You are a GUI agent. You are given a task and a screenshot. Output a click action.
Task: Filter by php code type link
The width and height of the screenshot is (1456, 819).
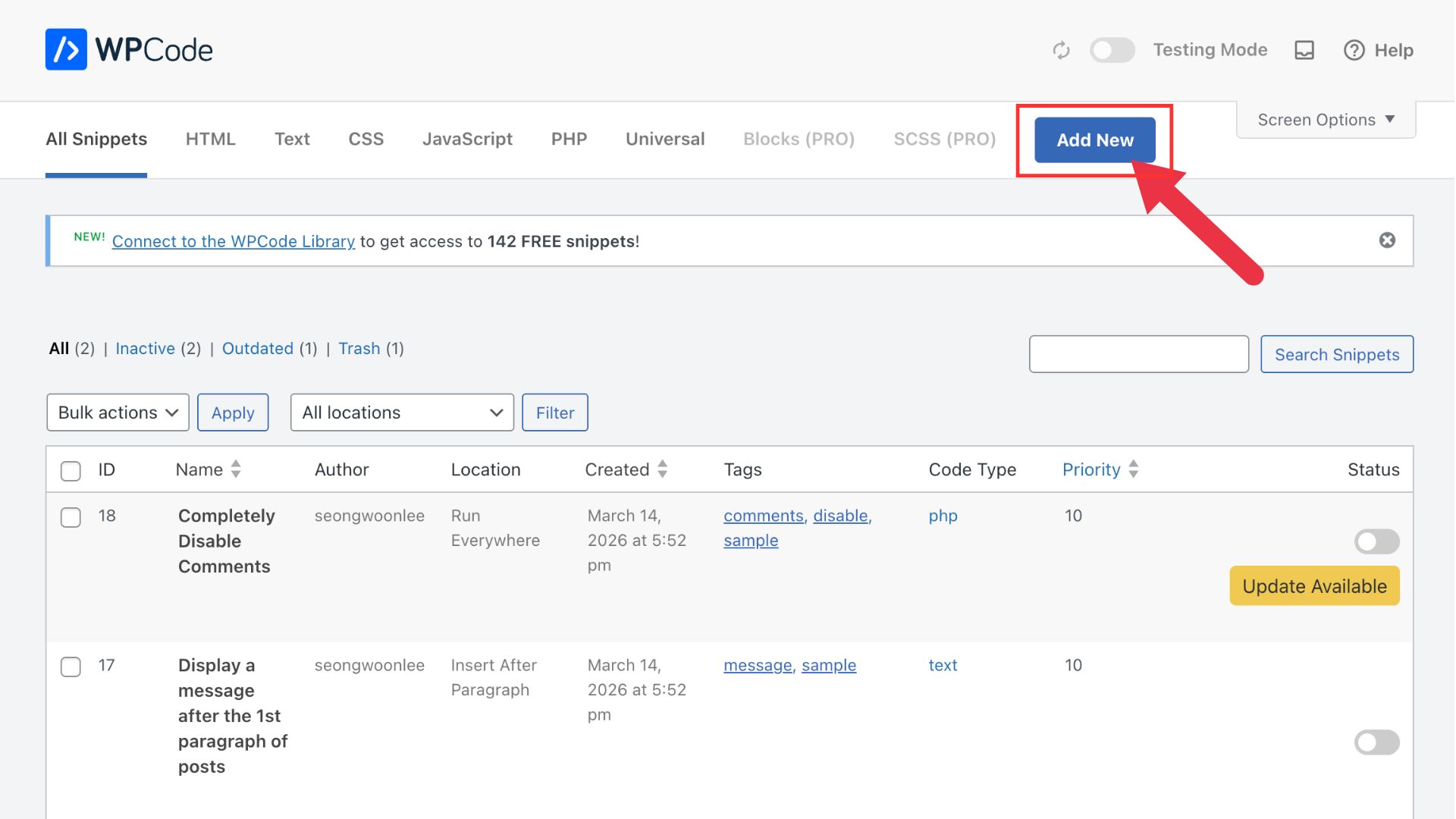tap(943, 516)
